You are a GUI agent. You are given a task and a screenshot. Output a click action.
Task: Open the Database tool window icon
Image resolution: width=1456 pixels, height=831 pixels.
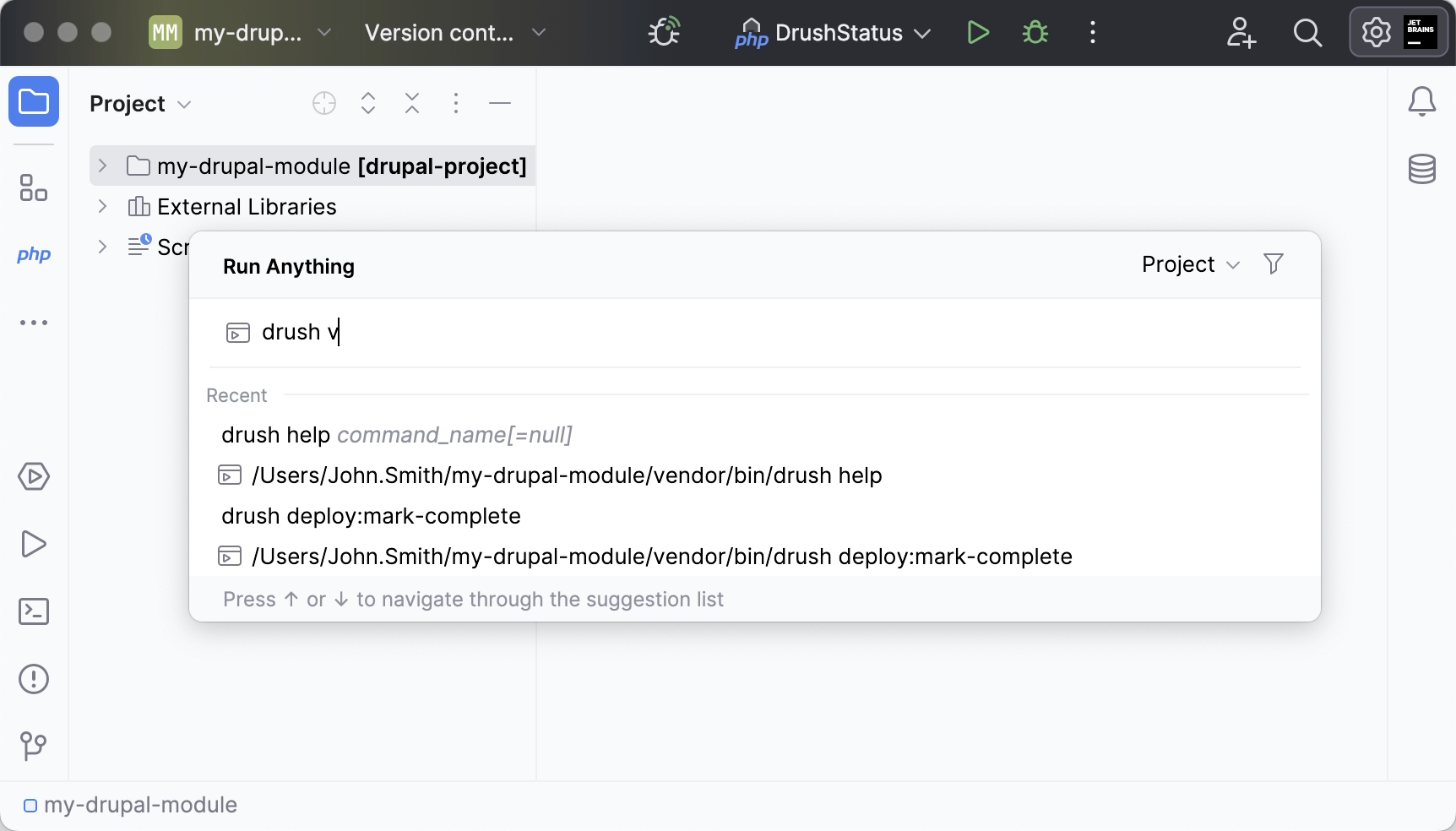click(1421, 169)
